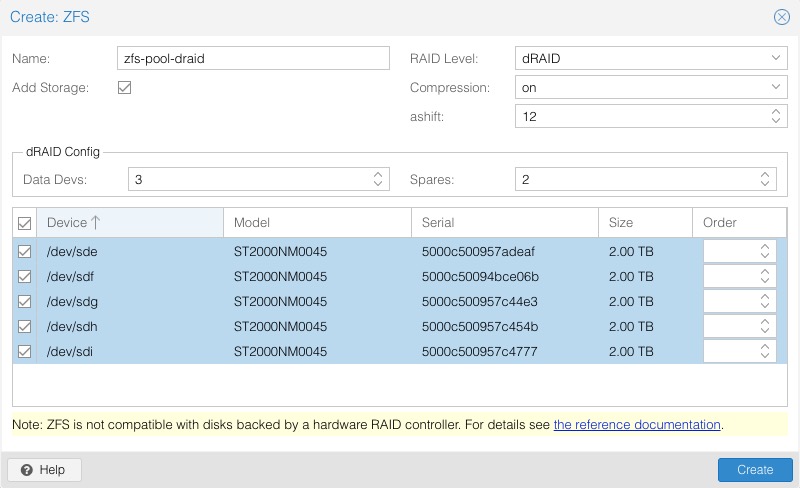Open the reference documentation link
This screenshot has height=488, width=800.
pyautogui.click(x=637, y=425)
